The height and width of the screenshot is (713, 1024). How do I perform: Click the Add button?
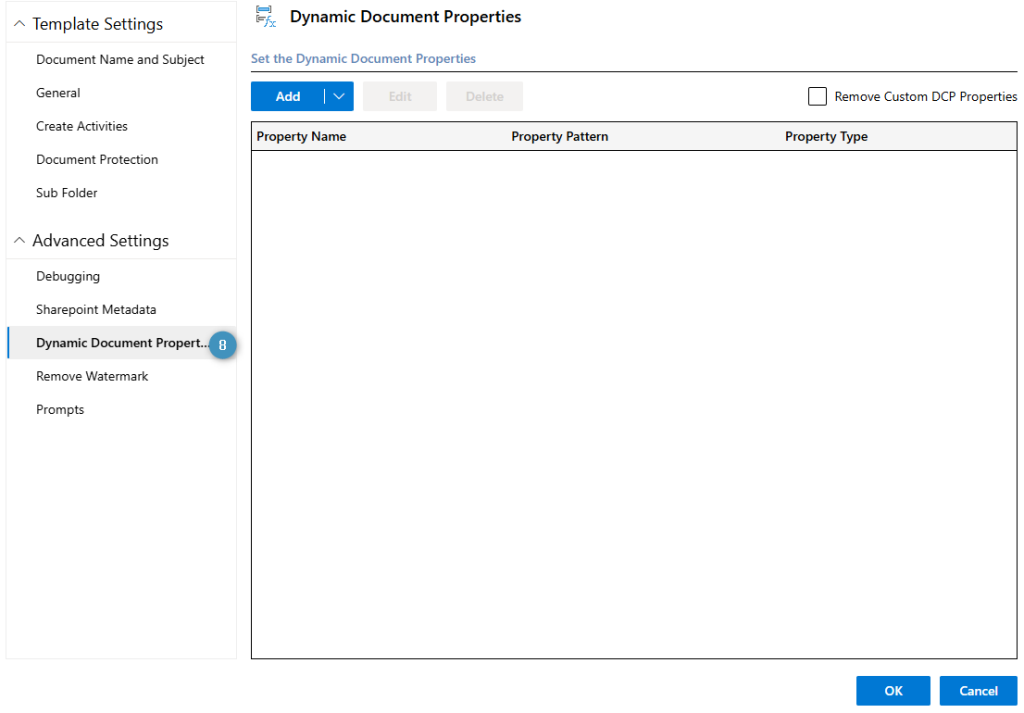tap(287, 96)
